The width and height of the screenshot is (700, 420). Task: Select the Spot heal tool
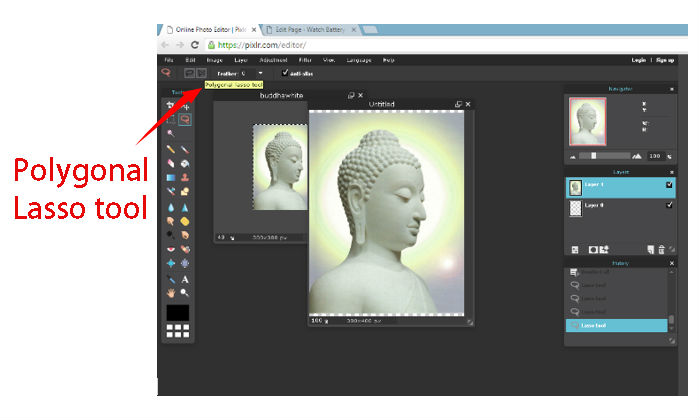185,249
